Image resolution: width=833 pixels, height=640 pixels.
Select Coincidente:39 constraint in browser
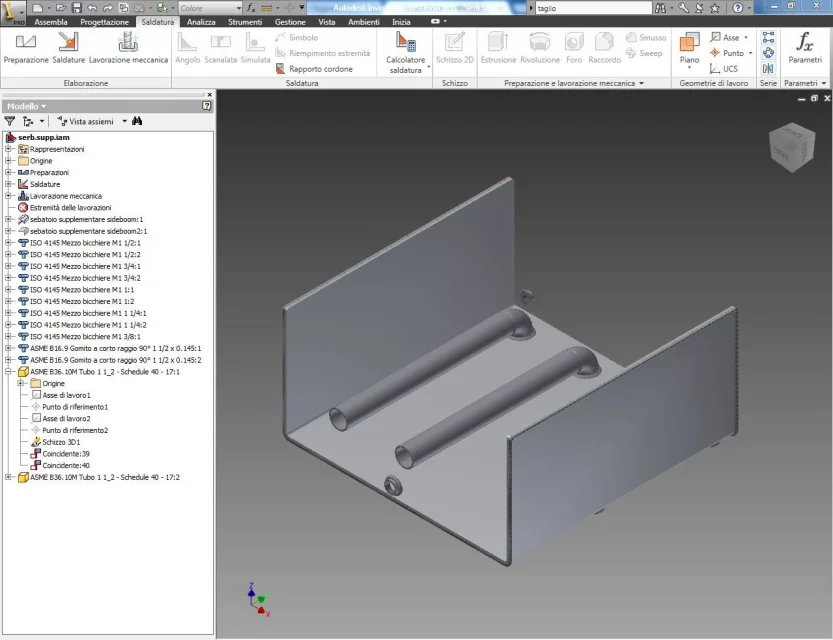tap(66, 454)
